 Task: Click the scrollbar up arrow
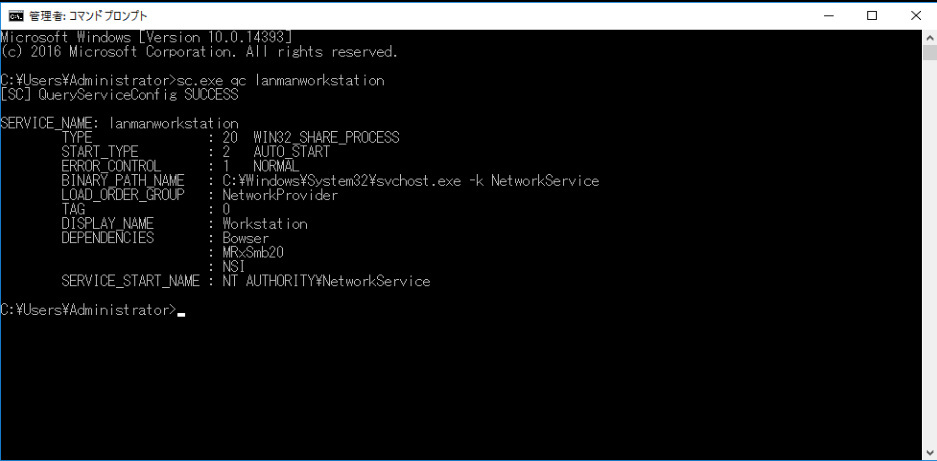[x=930, y=38]
